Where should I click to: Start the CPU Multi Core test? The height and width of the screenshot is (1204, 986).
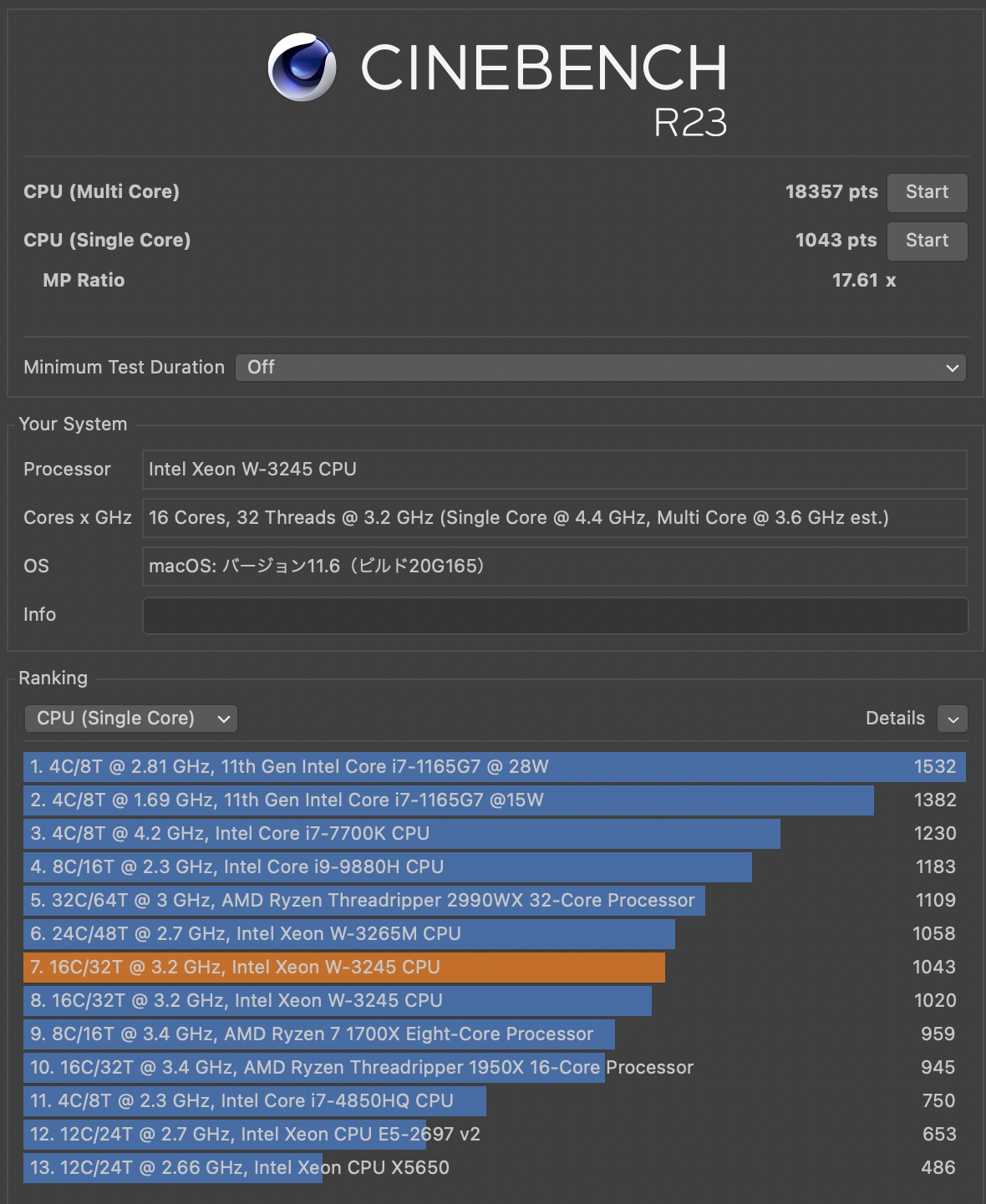pos(927,192)
